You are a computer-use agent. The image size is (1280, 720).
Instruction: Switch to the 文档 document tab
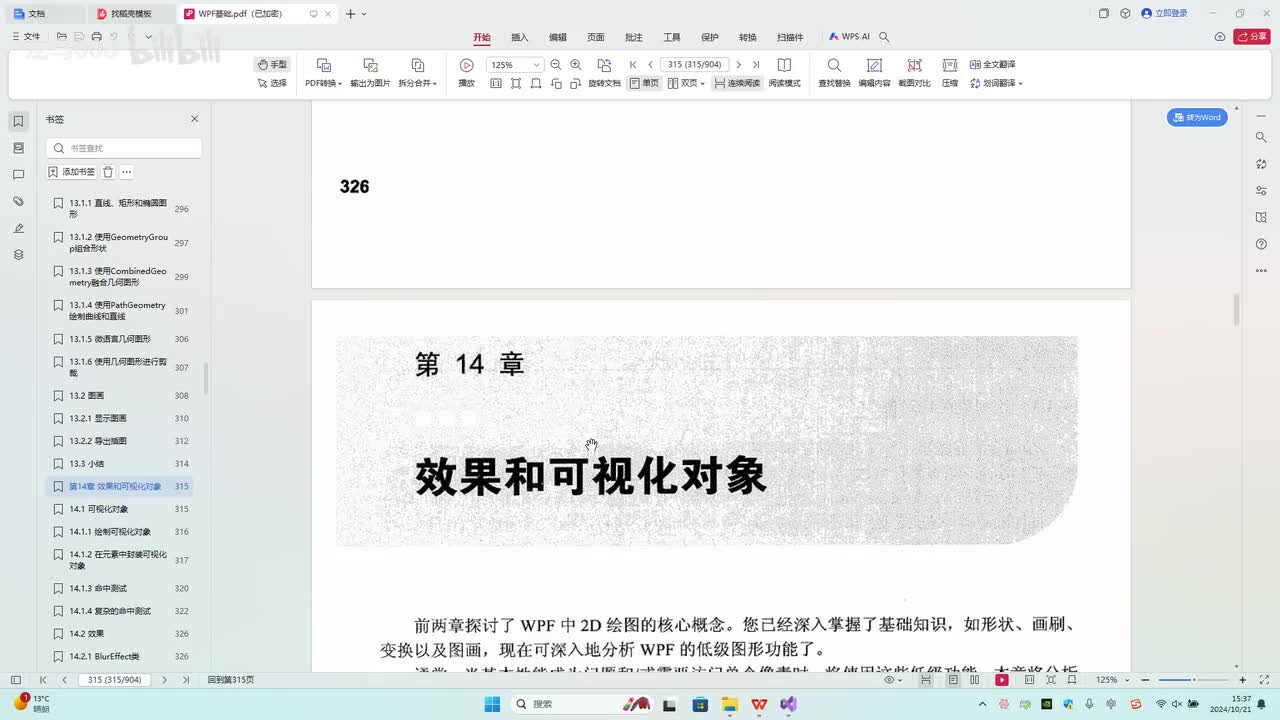pyautogui.click(x=45, y=14)
